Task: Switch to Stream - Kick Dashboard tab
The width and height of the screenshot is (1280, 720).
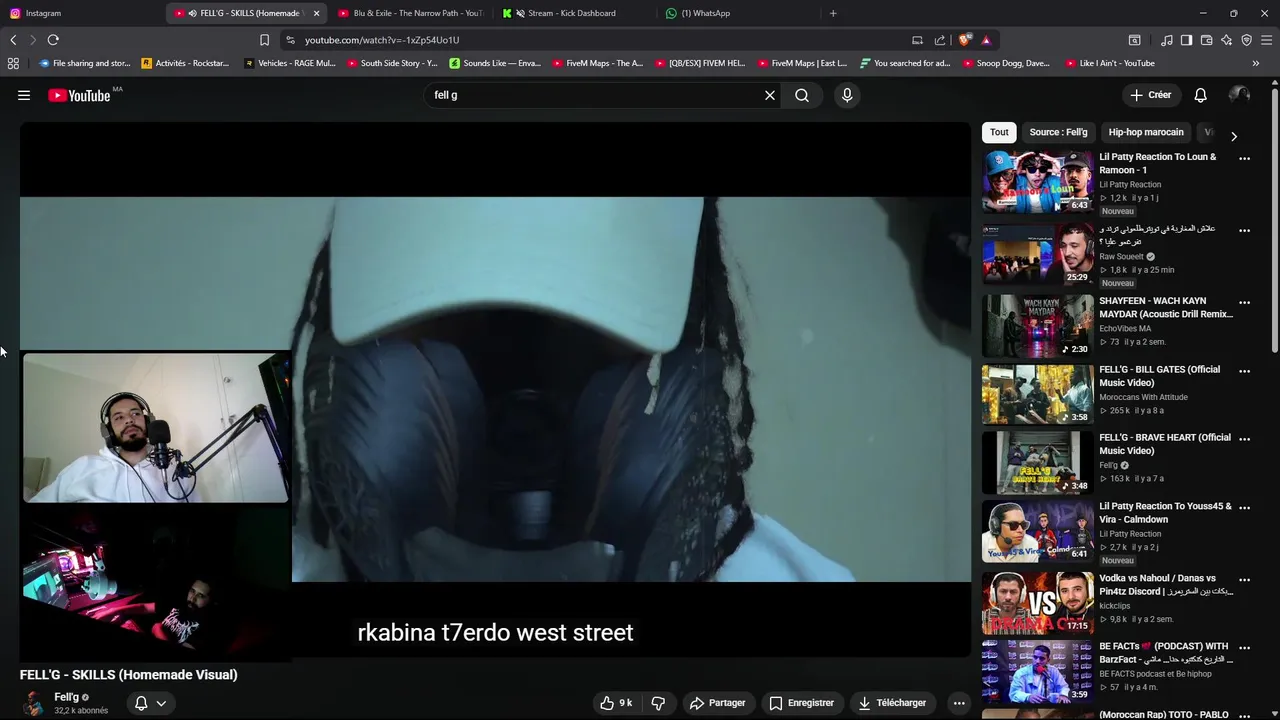Action: 572,13
